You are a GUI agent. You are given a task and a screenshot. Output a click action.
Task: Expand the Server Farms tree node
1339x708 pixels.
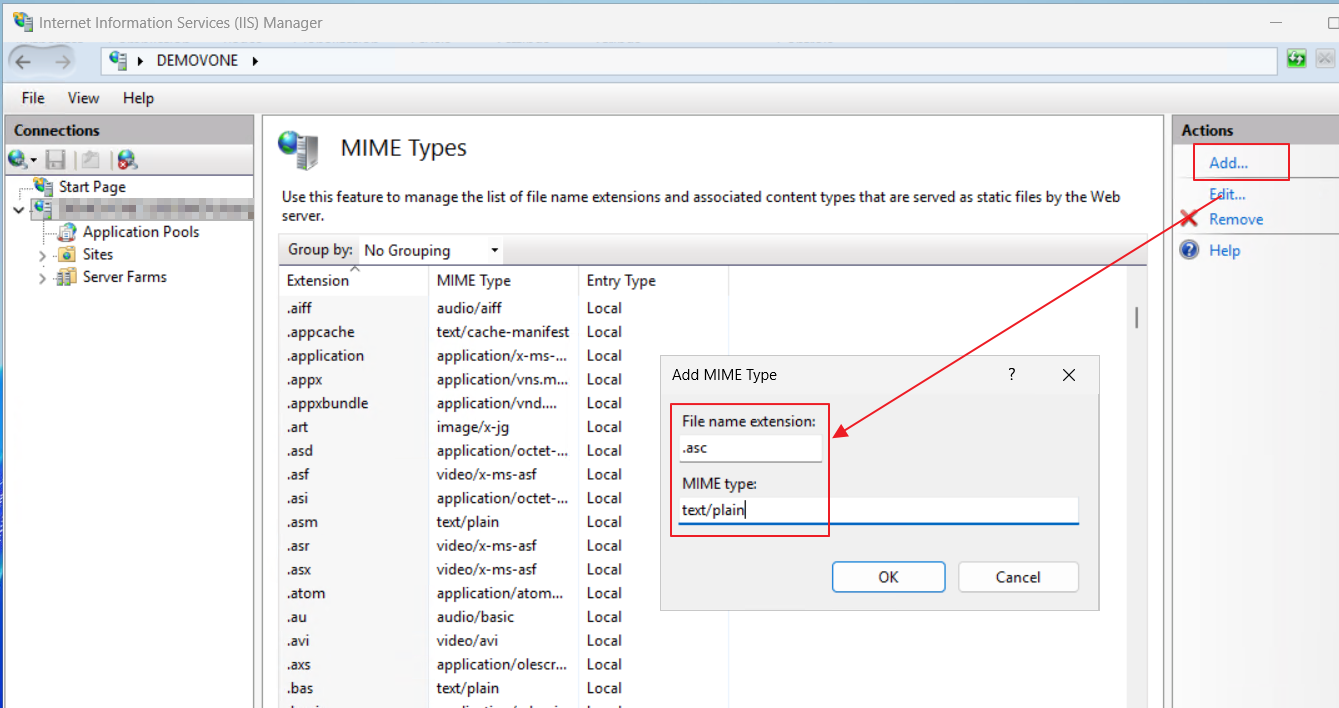pyautogui.click(x=42, y=278)
